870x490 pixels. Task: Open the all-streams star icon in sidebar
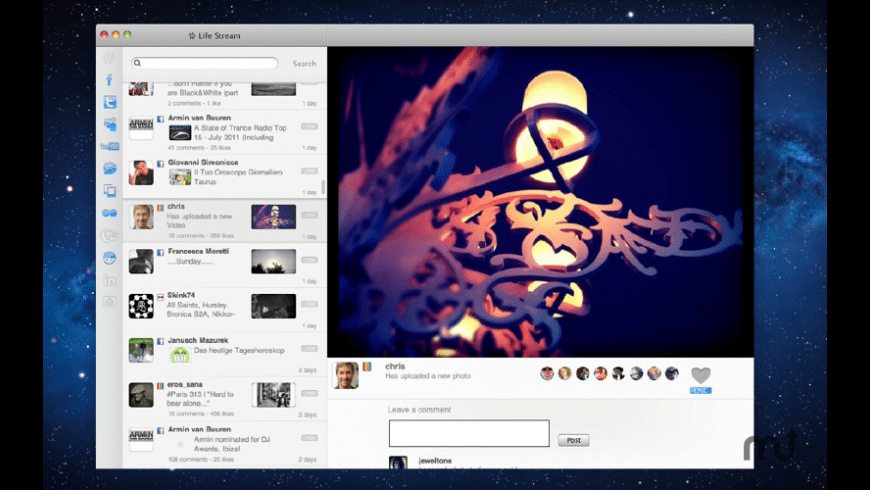pyautogui.click(x=109, y=58)
